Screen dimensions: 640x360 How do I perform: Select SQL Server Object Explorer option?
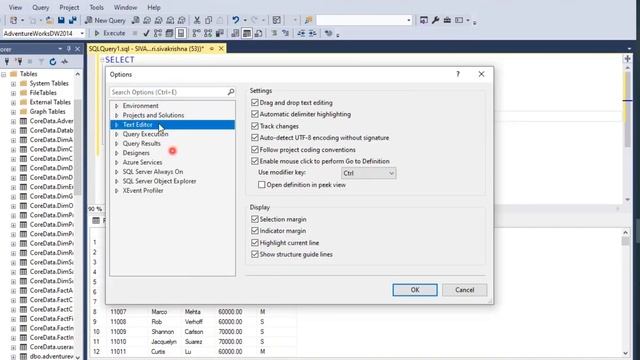click(159, 181)
